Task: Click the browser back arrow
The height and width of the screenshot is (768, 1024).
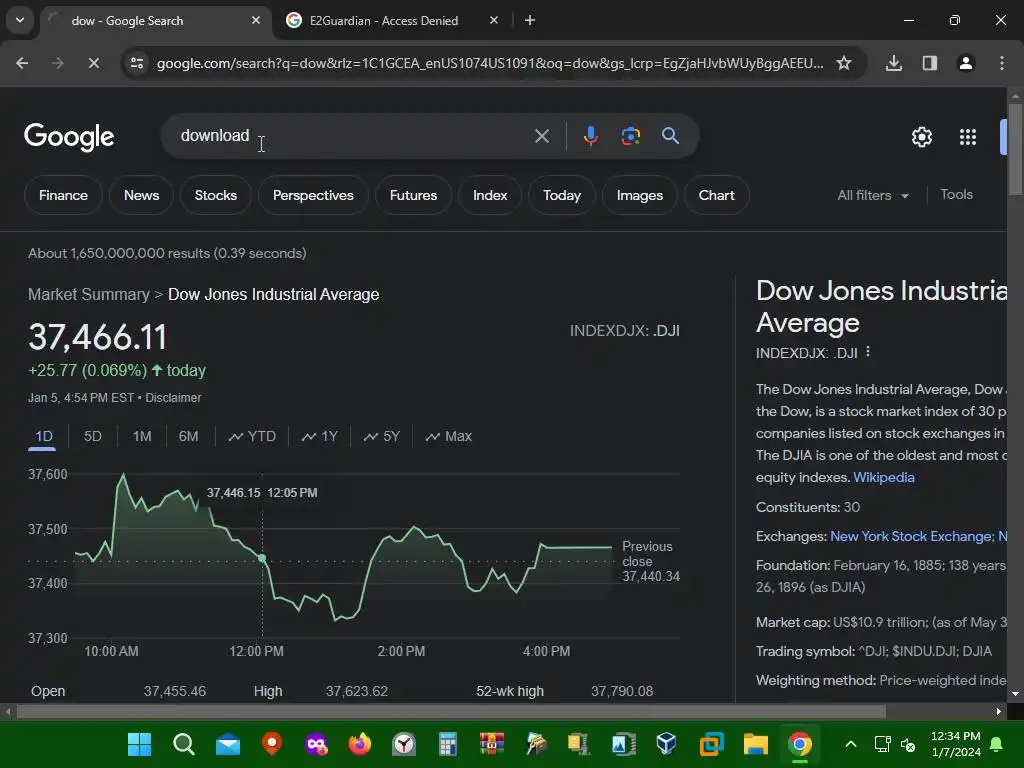Action: click(22, 63)
